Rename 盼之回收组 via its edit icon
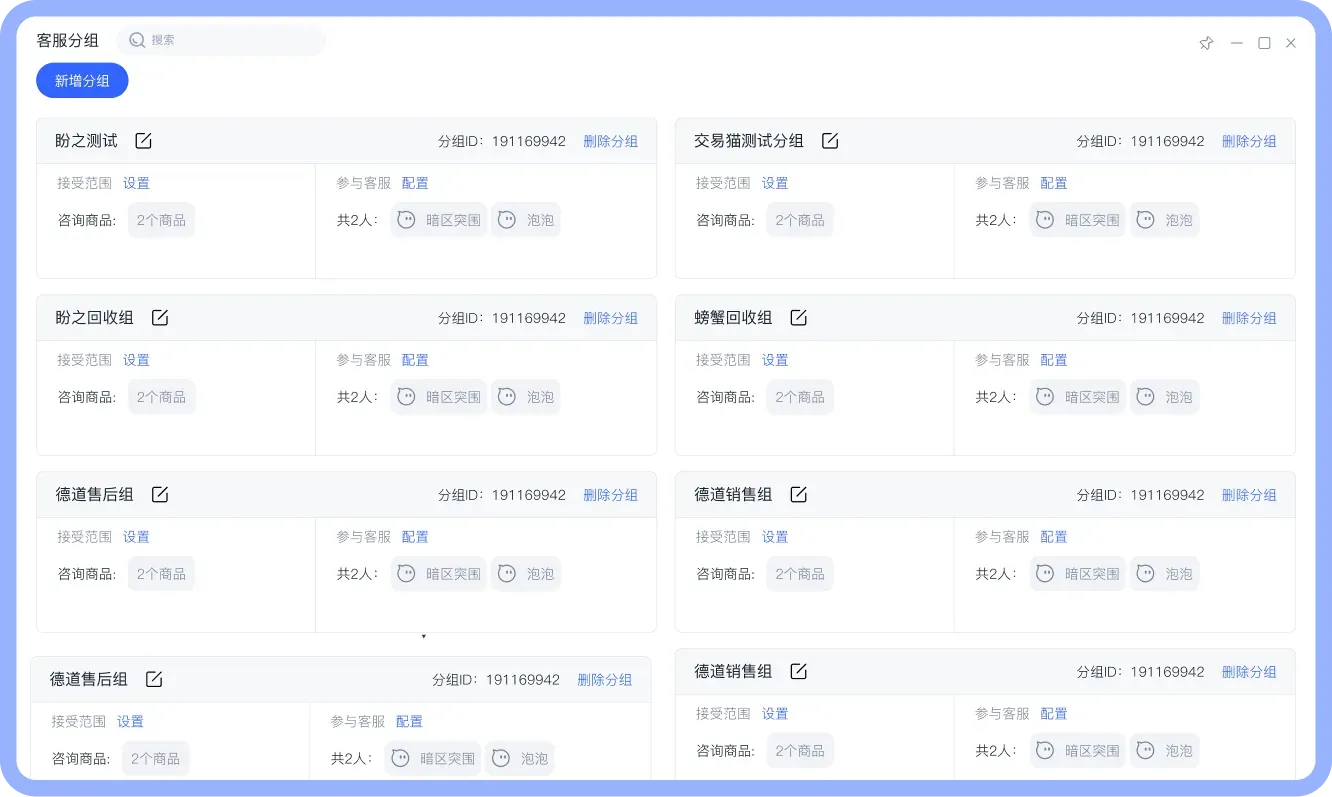The image size is (1332, 797). (x=160, y=318)
